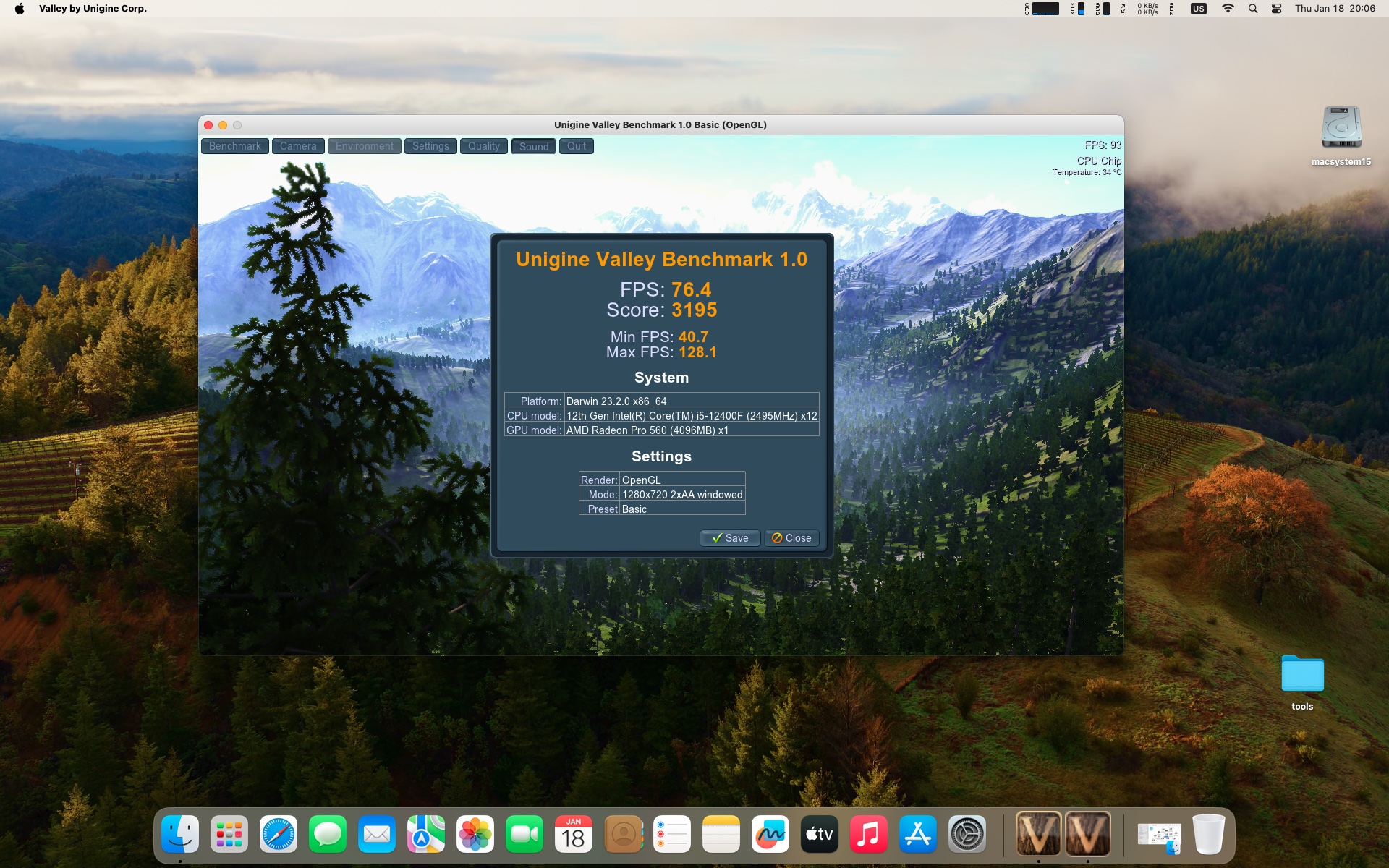This screenshot has height=868, width=1389.
Task: Open the Benchmark menu in Valley
Action: [234, 146]
